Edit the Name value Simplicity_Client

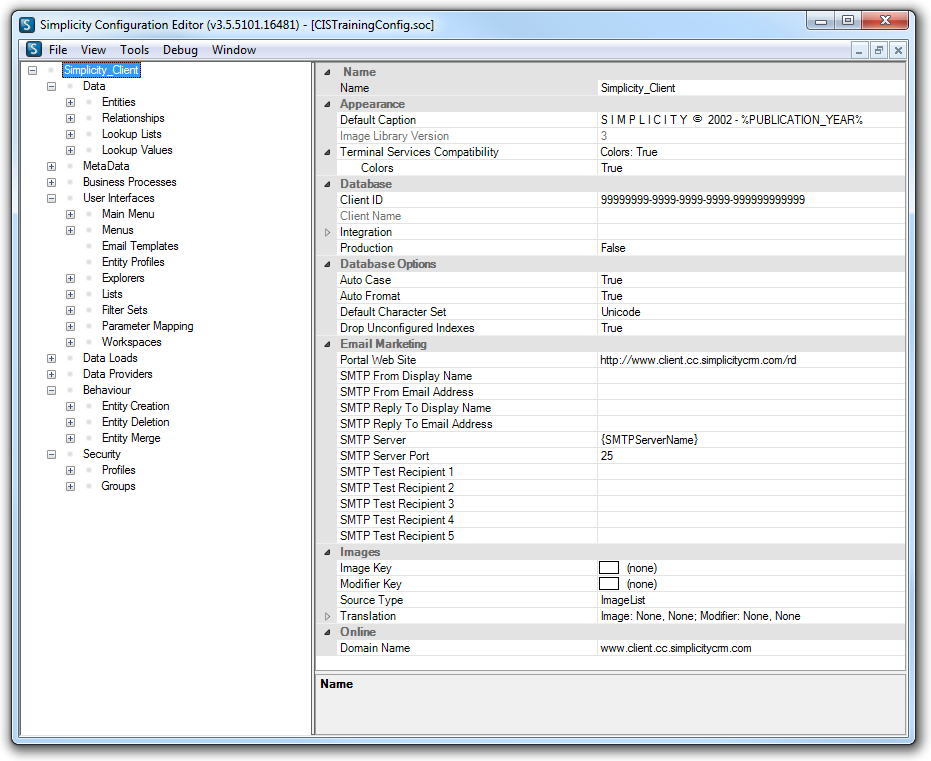click(751, 88)
